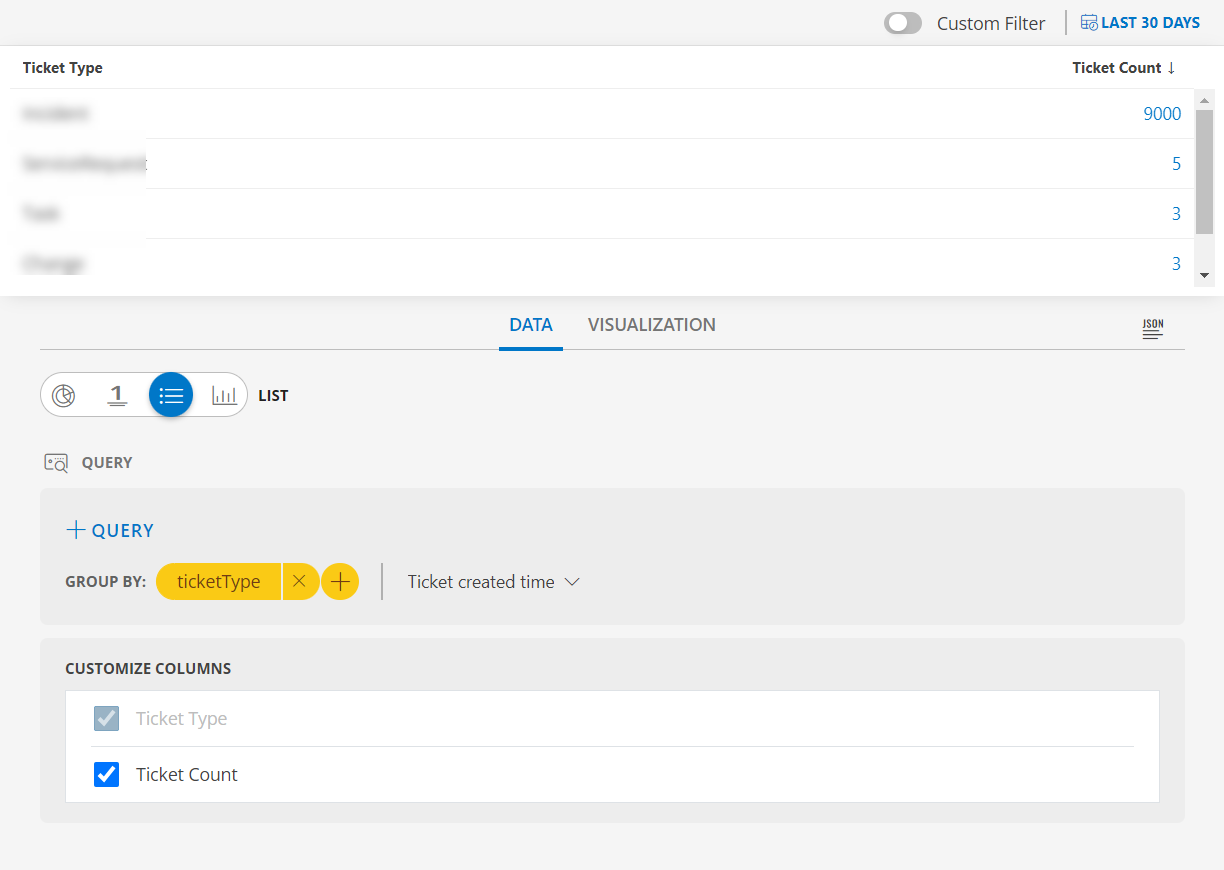Select the single value widget icon
This screenshot has height=870, width=1224.
[x=117, y=394]
